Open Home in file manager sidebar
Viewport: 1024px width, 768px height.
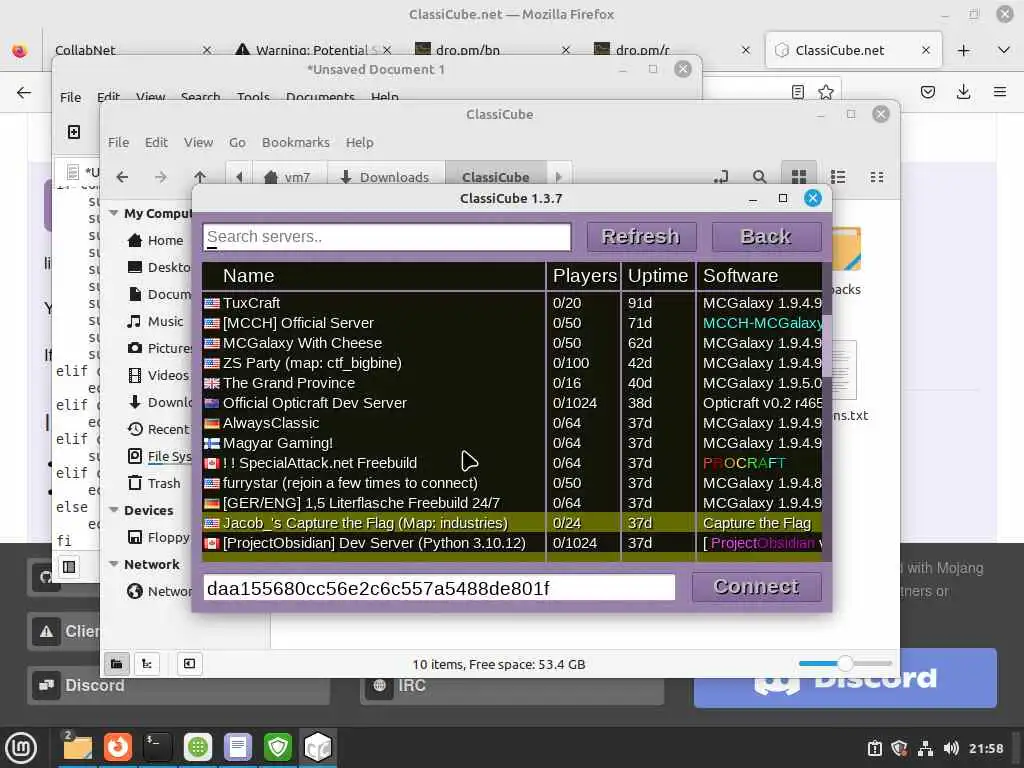[x=155, y=240]
